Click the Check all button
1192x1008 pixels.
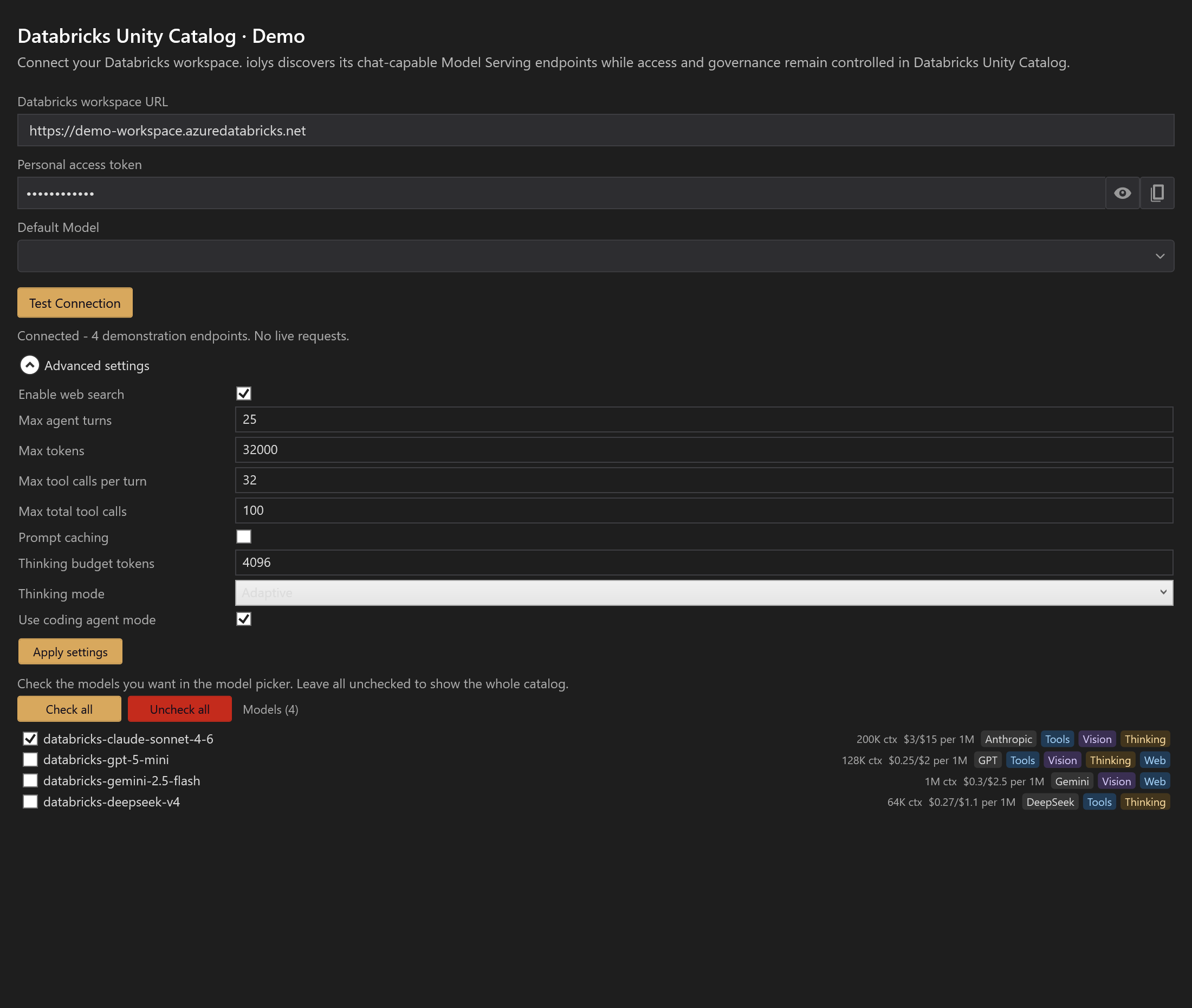click(x=69, y=709)
